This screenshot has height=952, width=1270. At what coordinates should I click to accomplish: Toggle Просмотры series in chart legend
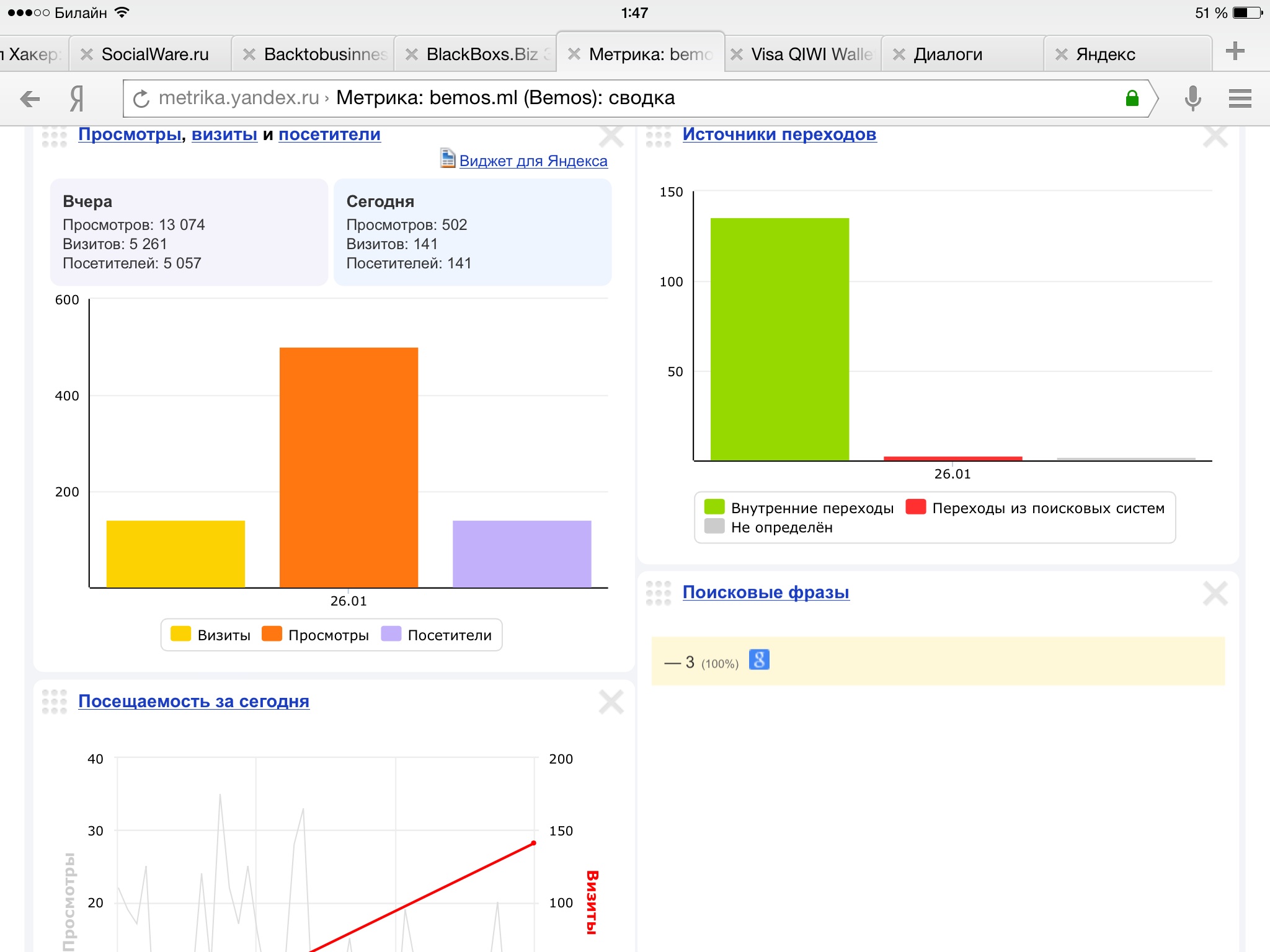point(316,635)
